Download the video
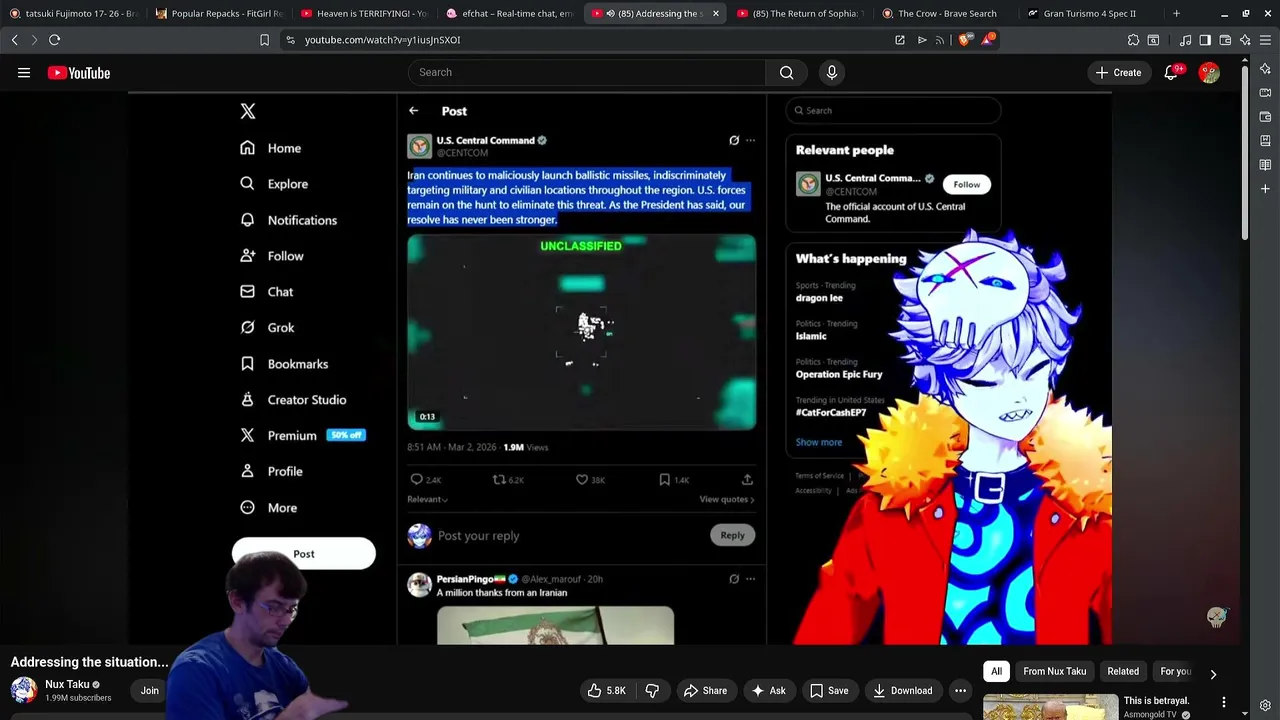Viewport: 1280px width, 720px height. click(902, 690)
